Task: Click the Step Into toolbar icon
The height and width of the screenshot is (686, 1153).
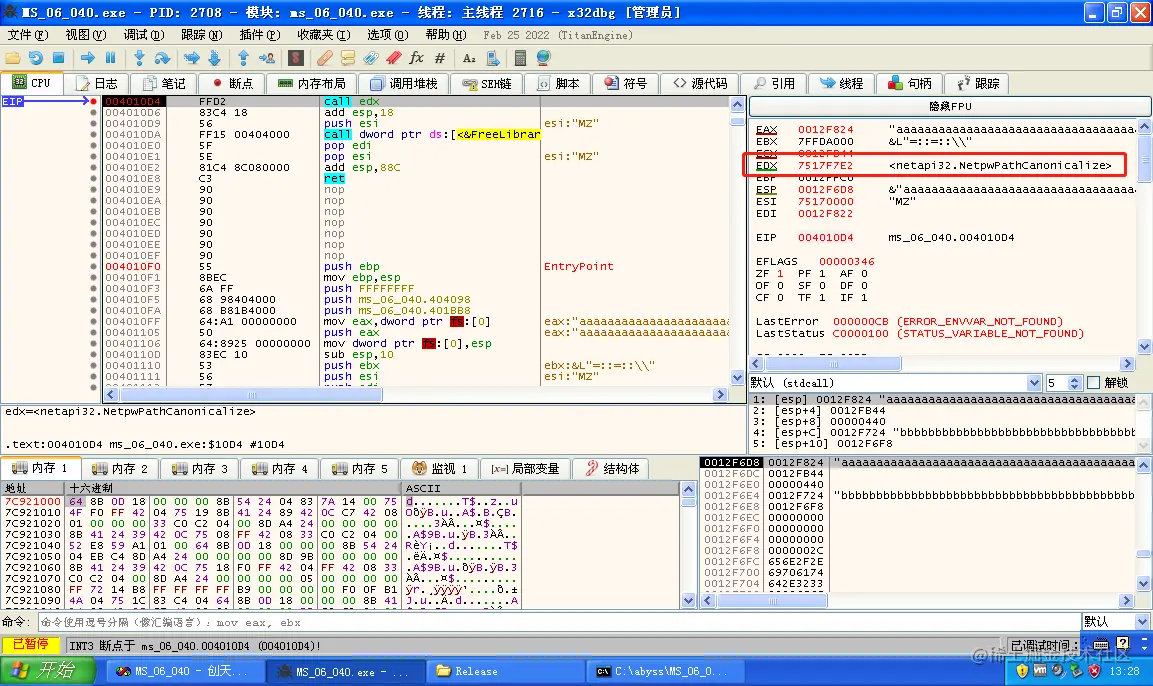Action: click(139, 58)
